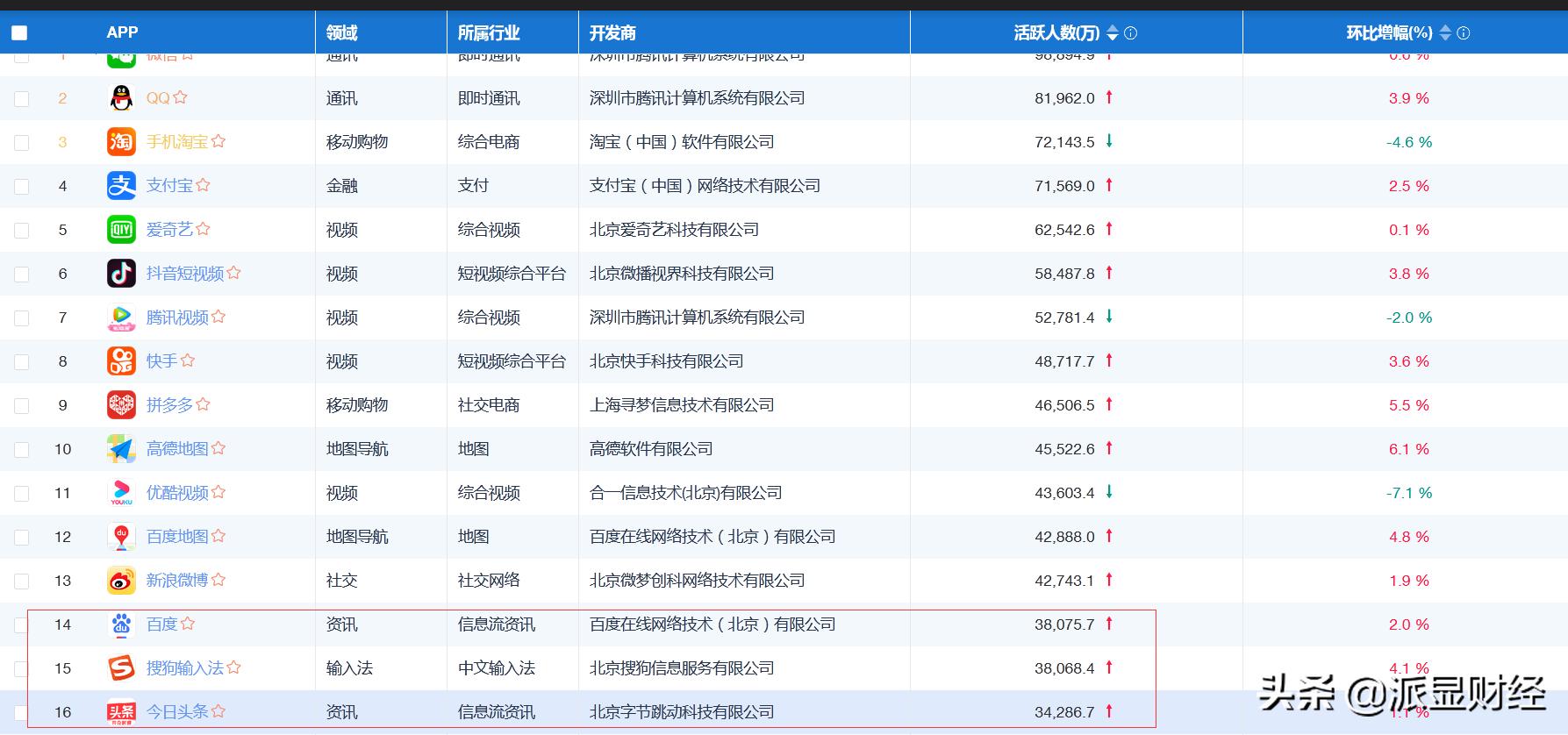Screen dimensions: 1568x735
Task: Favorite 支付宝 with its star icon
Action: 203,184
